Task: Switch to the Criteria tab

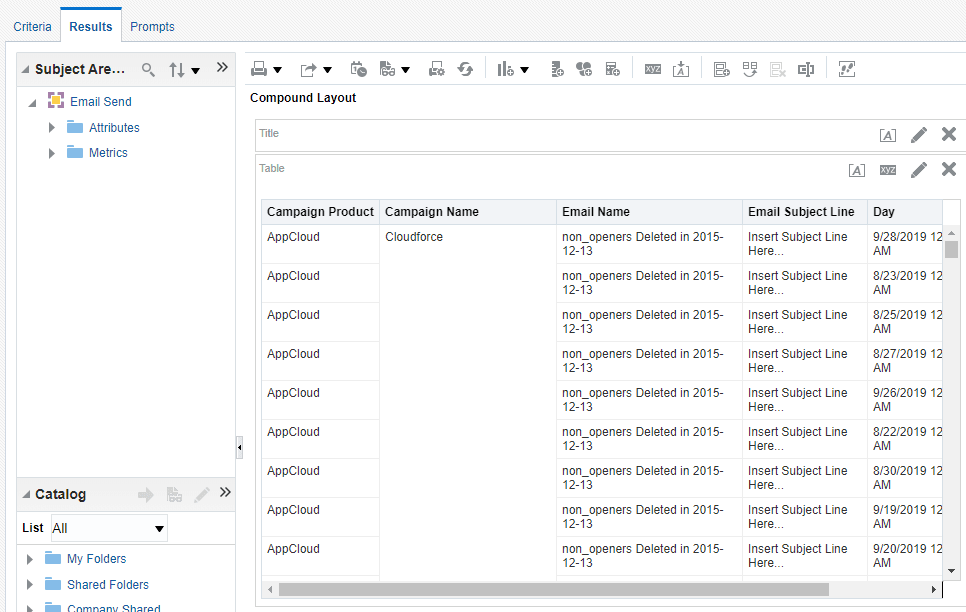Action: (x=32, y=26)
